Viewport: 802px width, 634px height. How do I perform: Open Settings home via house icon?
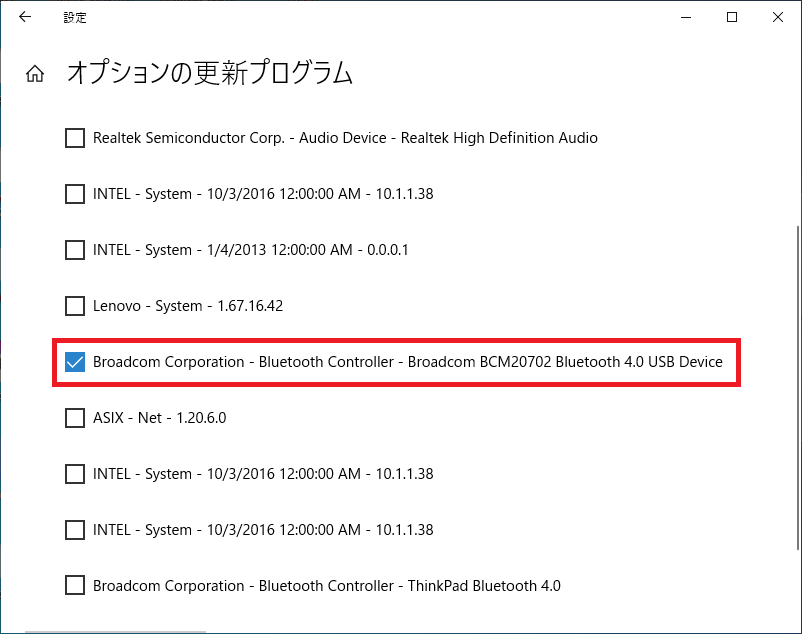pyautogui.click(x=35, y=74)
